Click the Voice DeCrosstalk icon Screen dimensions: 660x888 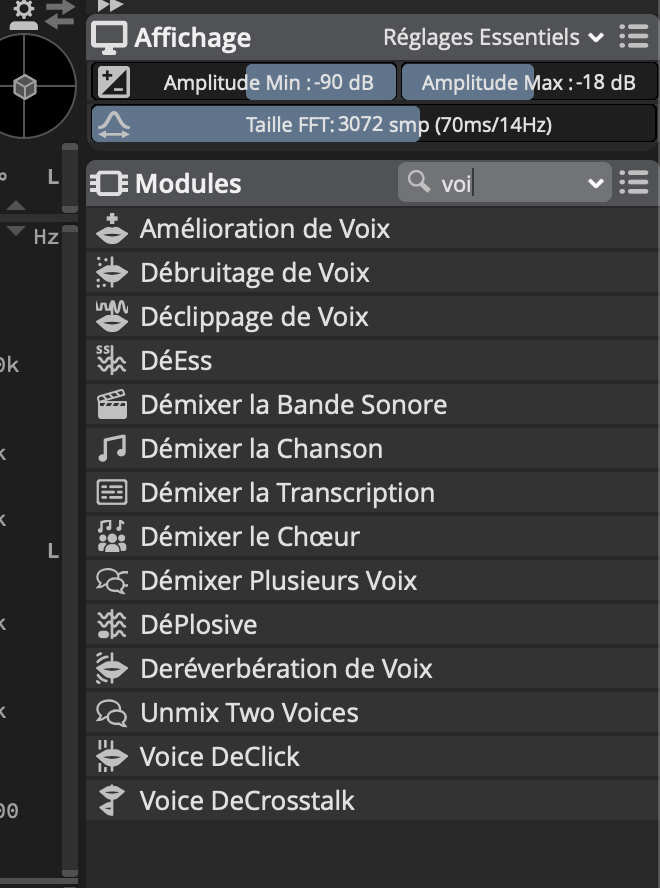[111, 800]
